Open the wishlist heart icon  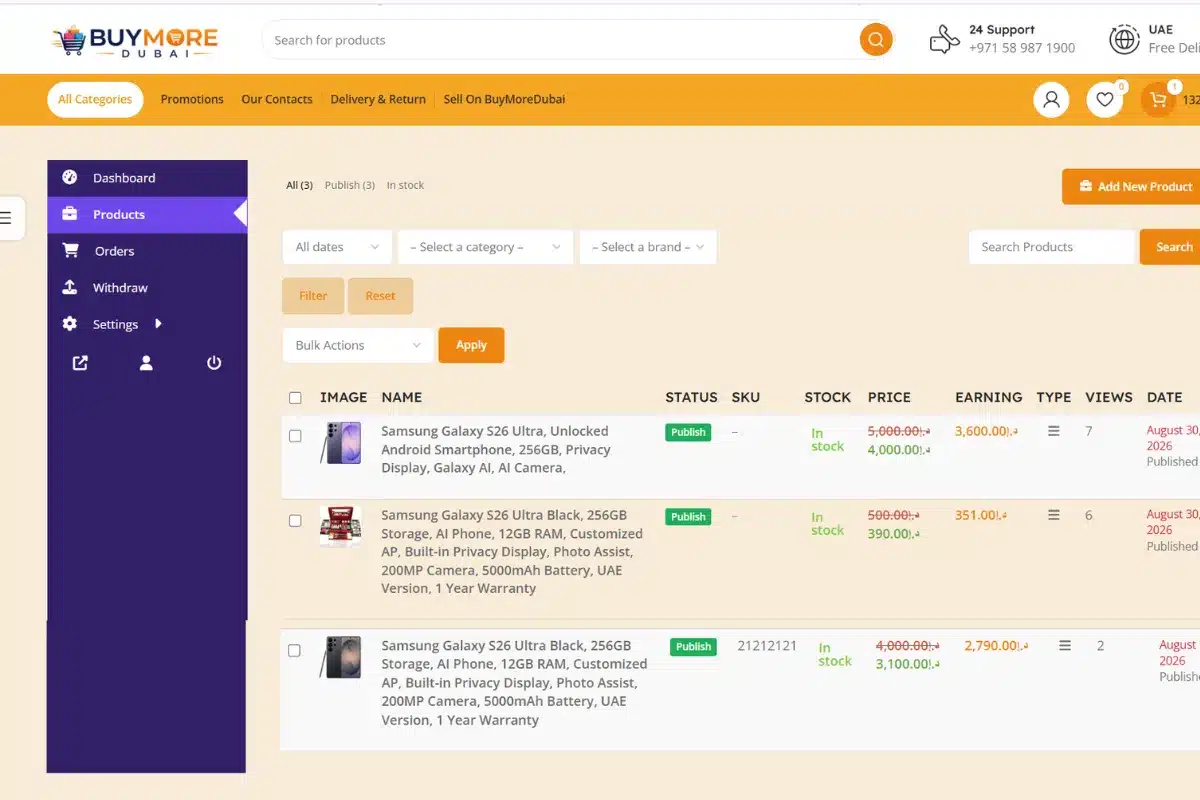1105,99
